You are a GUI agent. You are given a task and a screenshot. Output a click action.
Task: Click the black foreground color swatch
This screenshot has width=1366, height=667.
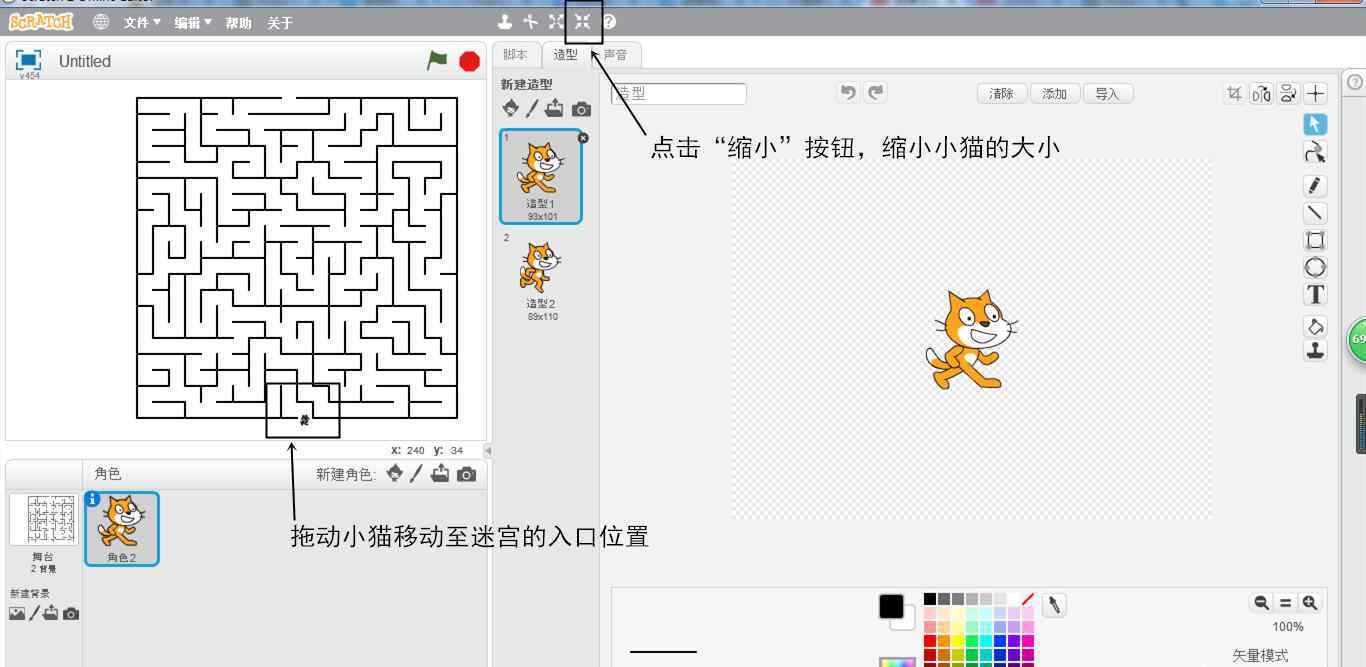tap(890, 606)
